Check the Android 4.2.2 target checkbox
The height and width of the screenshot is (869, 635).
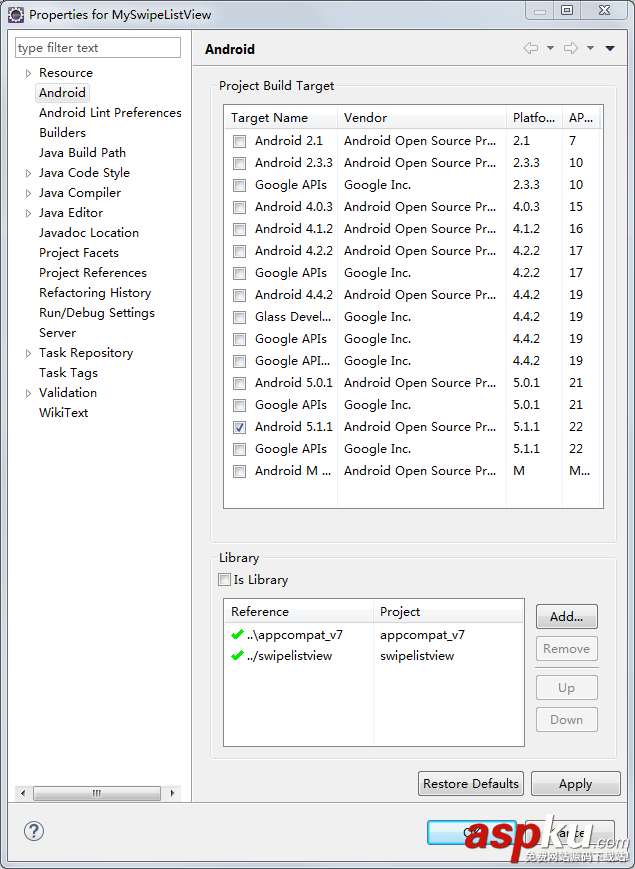pyautogui.click(x=239, y=252)
